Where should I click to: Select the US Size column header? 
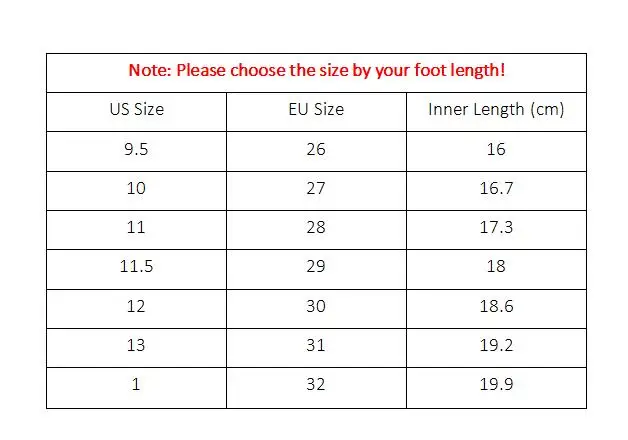coord(136,110)
